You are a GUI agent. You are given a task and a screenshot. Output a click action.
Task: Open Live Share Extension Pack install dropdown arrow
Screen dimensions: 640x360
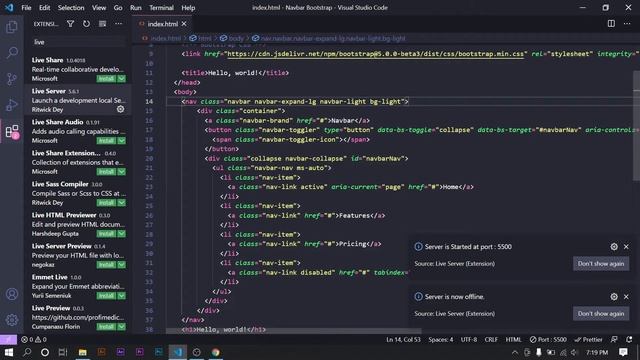(122, 171)
